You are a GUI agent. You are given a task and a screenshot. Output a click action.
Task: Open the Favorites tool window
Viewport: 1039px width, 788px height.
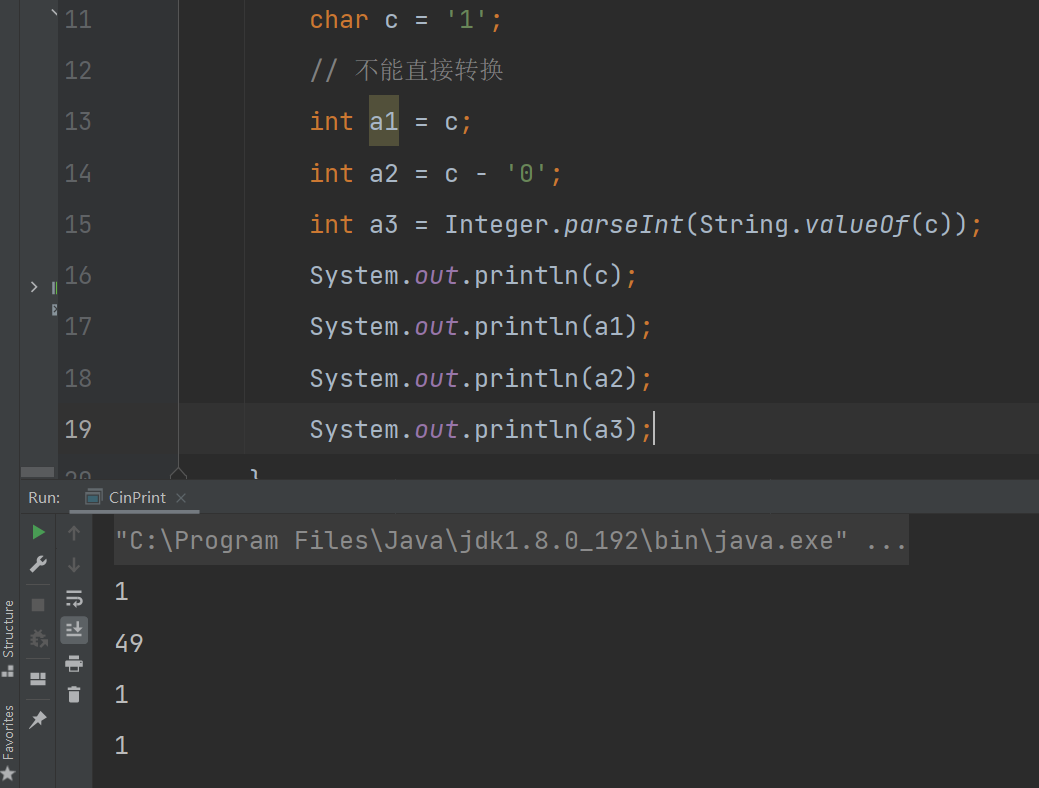[x=9, y=737]
